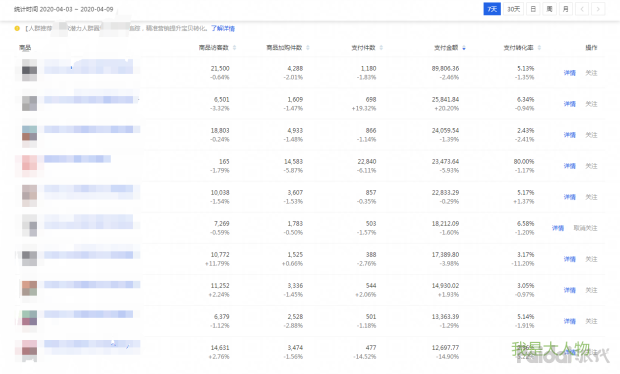
Task: Click the yellow notice icon
Action: pos(17,28)
